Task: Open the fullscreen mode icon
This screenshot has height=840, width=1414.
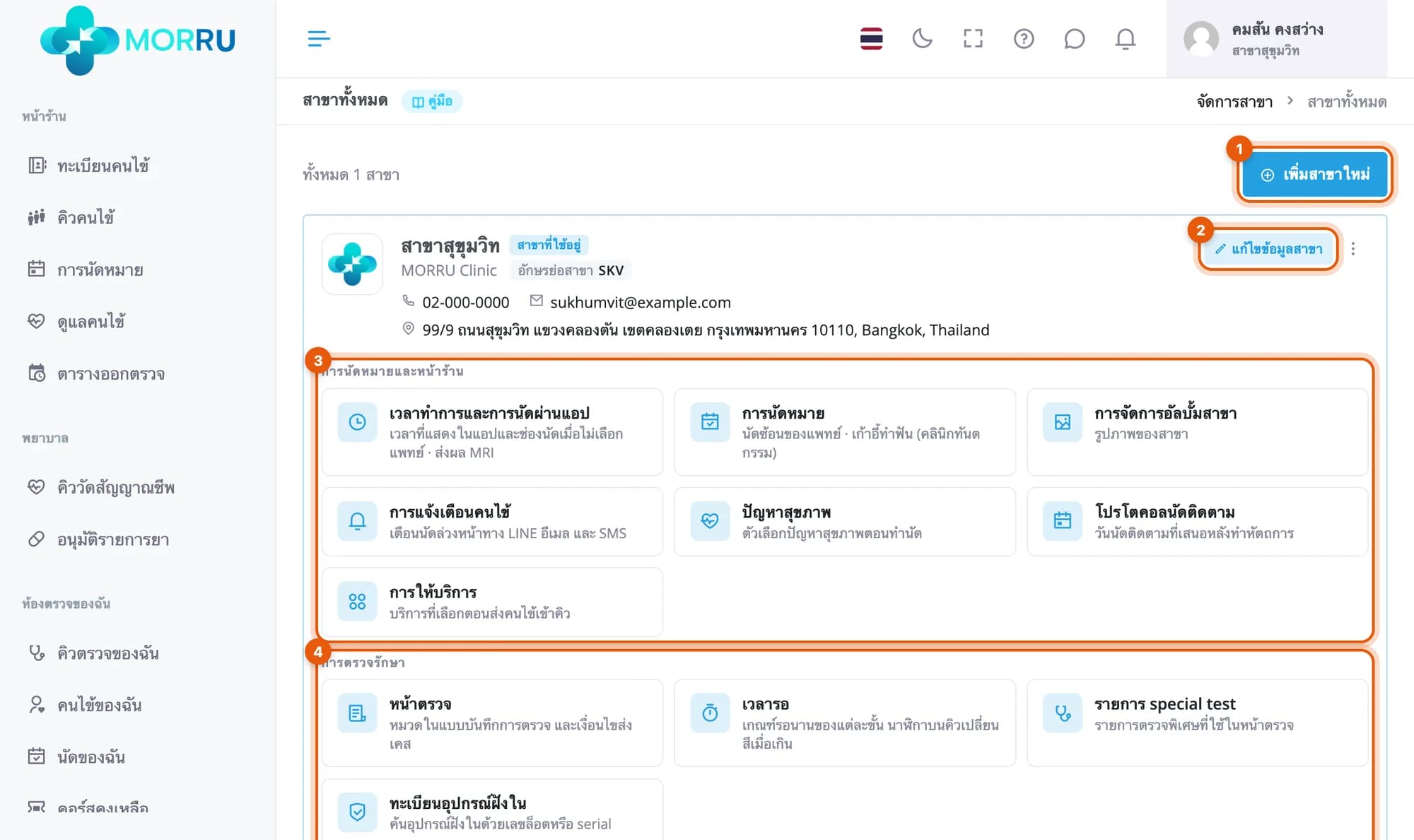Action: pyautogui.click(x=973, y=38)
